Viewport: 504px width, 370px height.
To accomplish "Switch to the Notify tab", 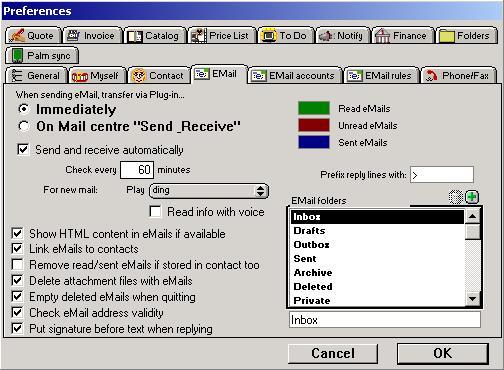I will (x=343, y=36).
